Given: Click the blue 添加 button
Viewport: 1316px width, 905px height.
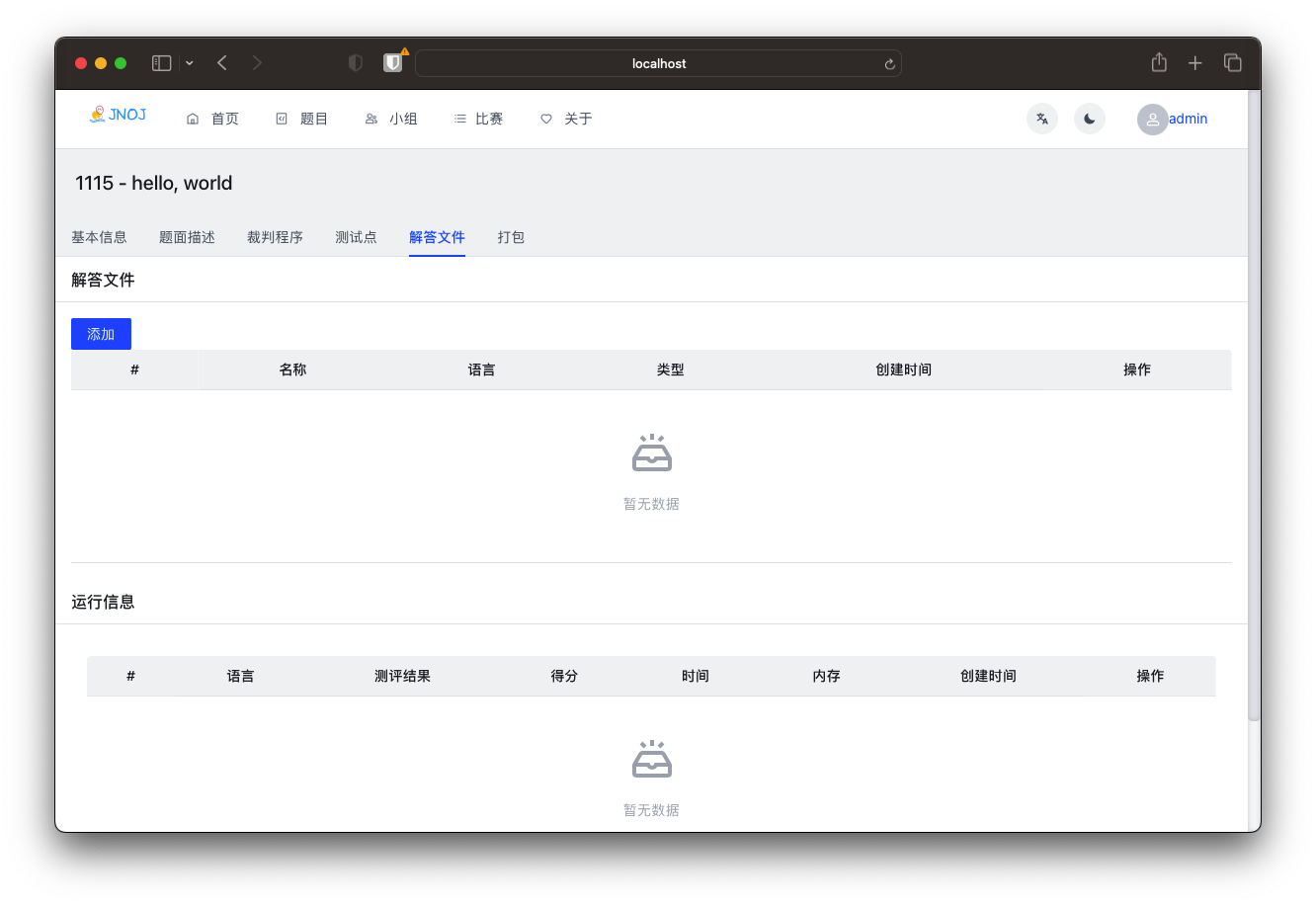Looking at the screenshot, I should (x=101, y=334).
